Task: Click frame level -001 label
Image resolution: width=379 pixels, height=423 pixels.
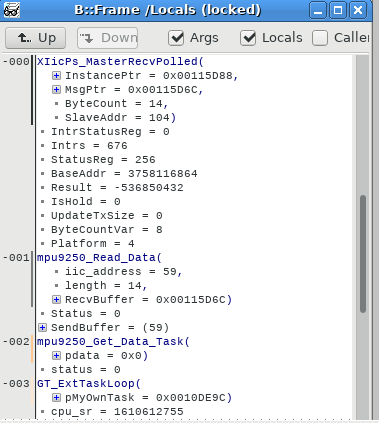Action: 16,258
